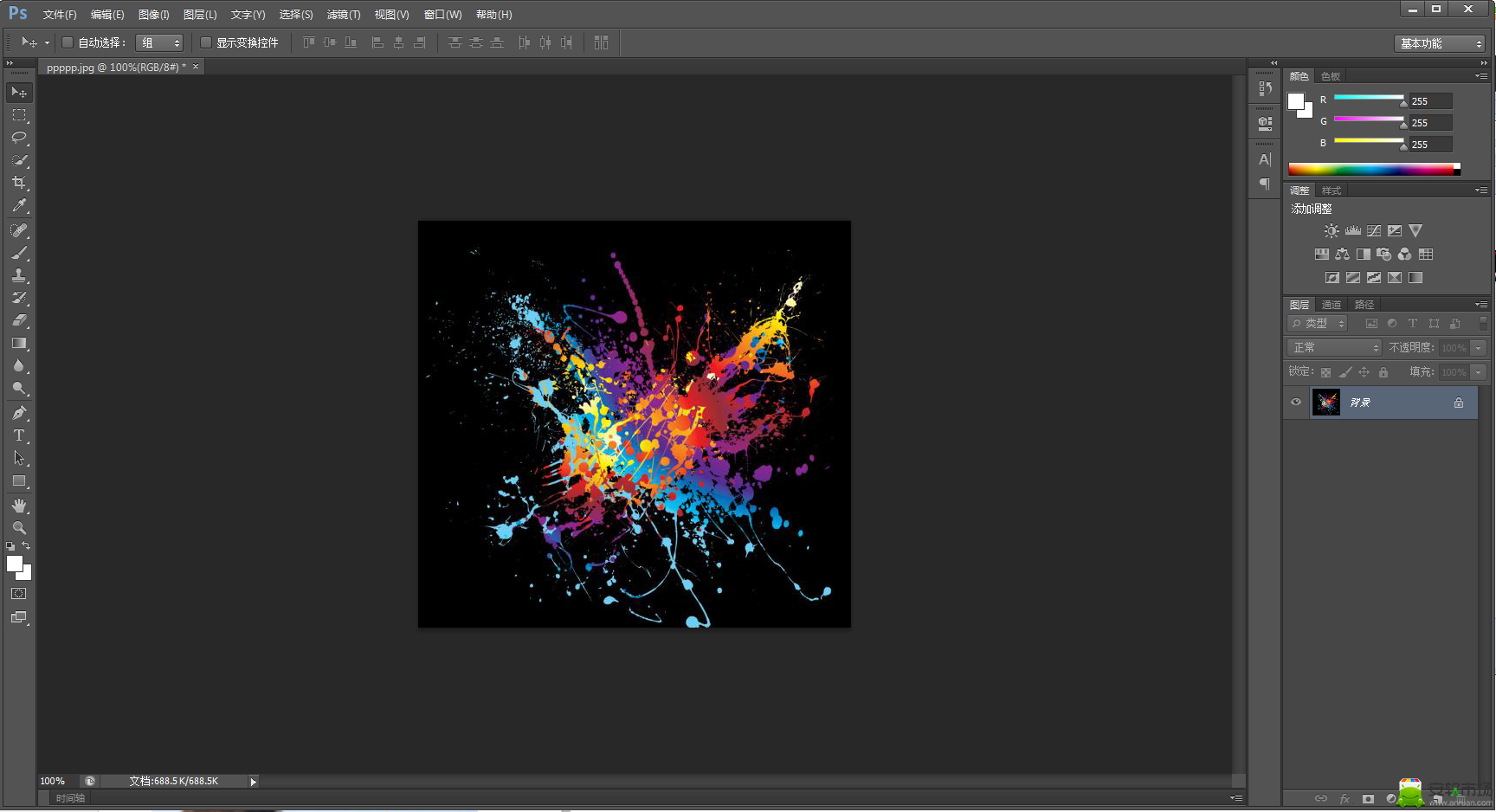Screen dimensions: 1496x812
Task: Select the Zoom tool
Action: click(19, 528)
